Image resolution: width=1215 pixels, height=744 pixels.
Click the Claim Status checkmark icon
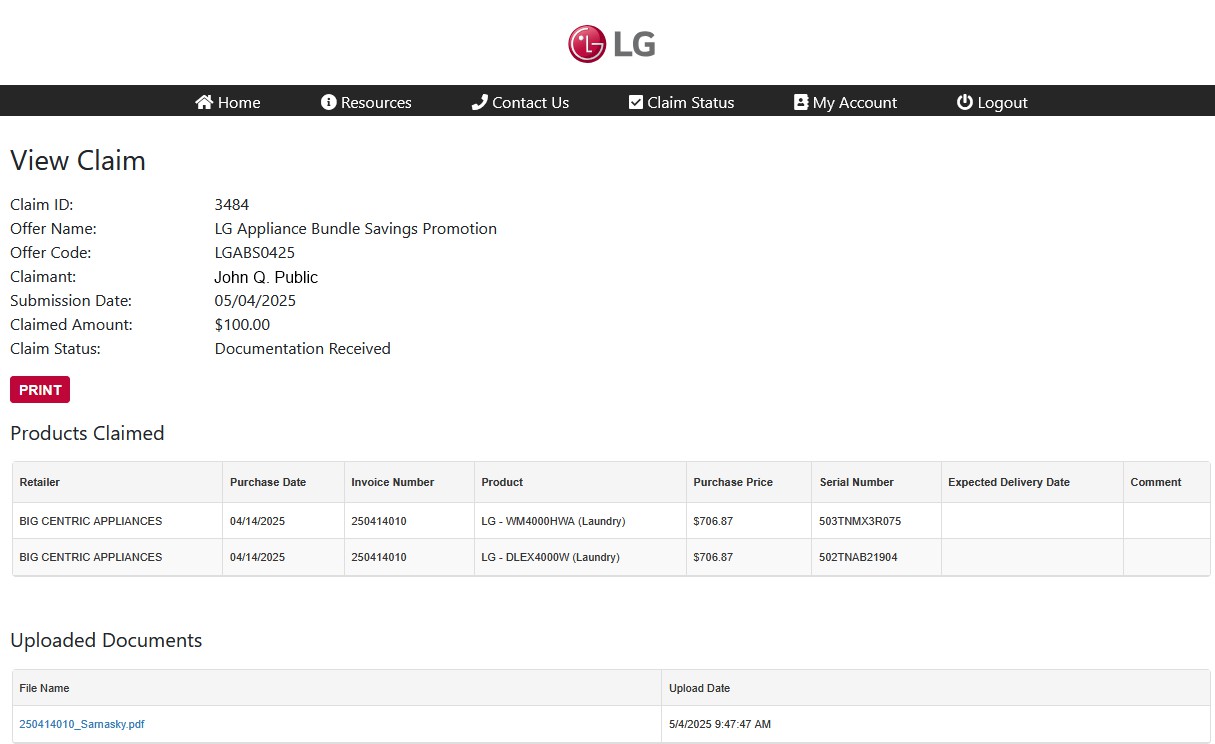[x=635, y=102]
